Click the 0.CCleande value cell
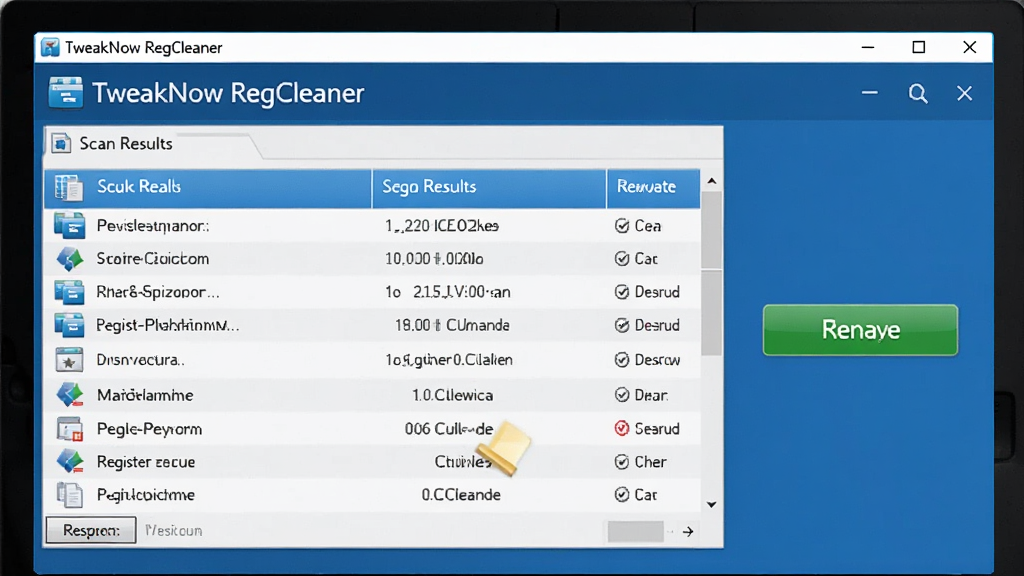 (x=461, y=495)
